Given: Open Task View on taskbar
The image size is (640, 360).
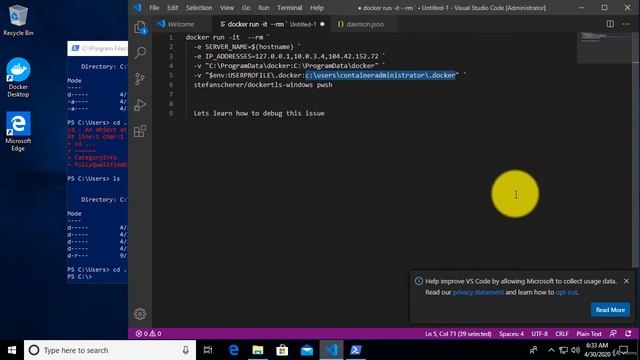Looking at the screenshot, I should pyautogui.click(x=208, y=350).
